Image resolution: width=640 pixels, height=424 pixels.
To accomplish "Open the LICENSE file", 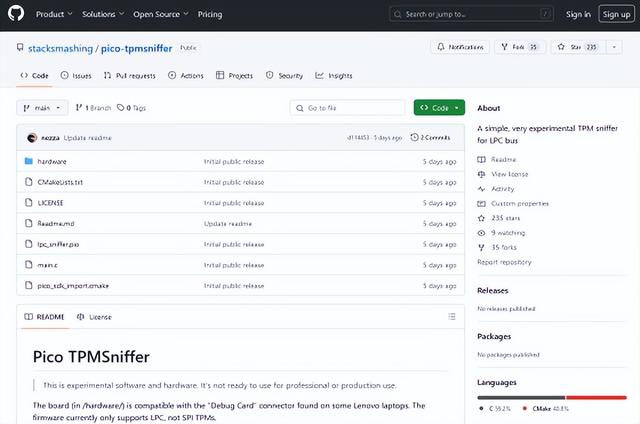I will [x=51, y=203].
